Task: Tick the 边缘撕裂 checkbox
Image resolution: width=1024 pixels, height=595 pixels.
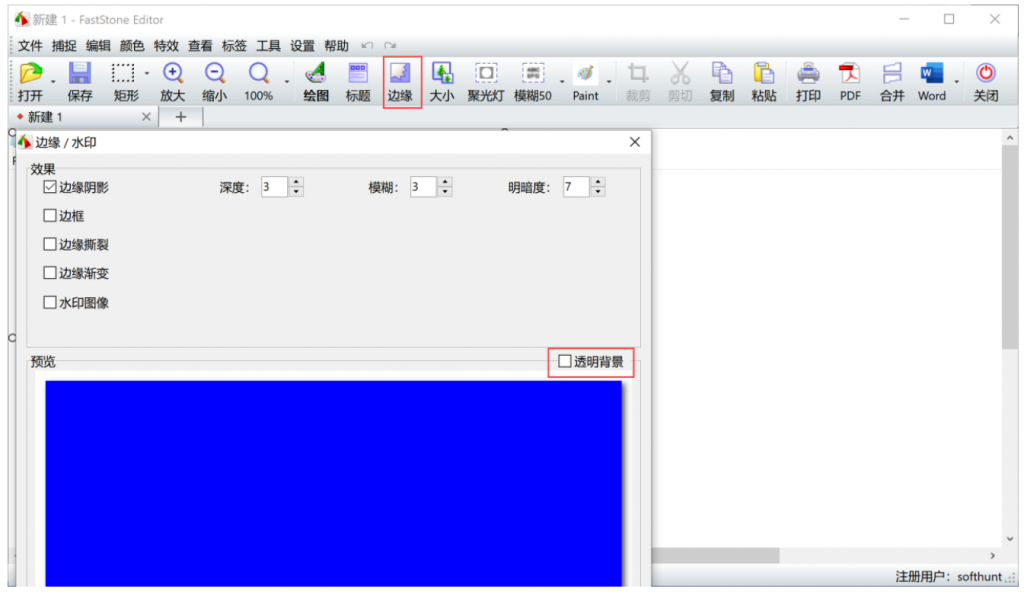Action: click(x=50, y=244)
